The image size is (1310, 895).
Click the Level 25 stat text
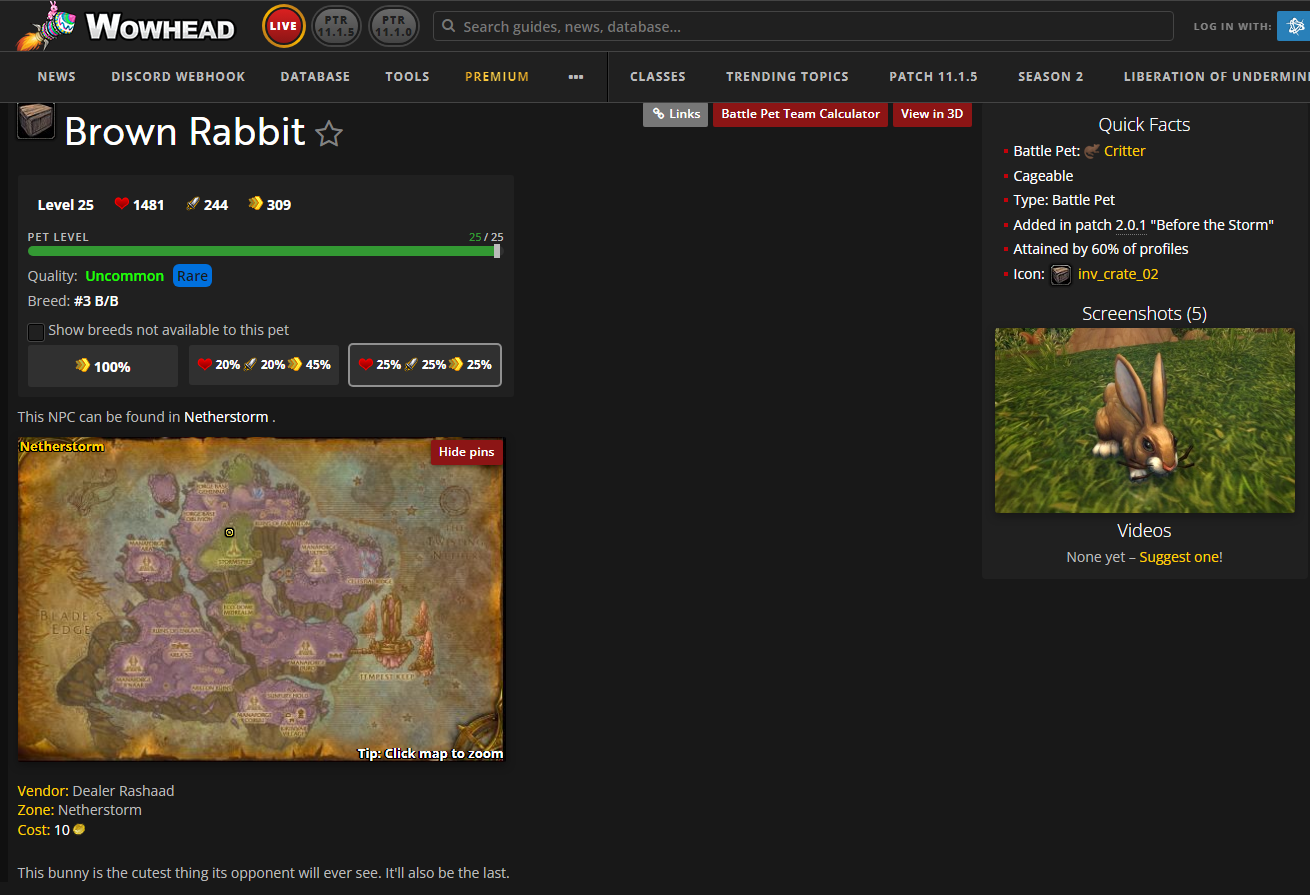[x=66, y=205]
